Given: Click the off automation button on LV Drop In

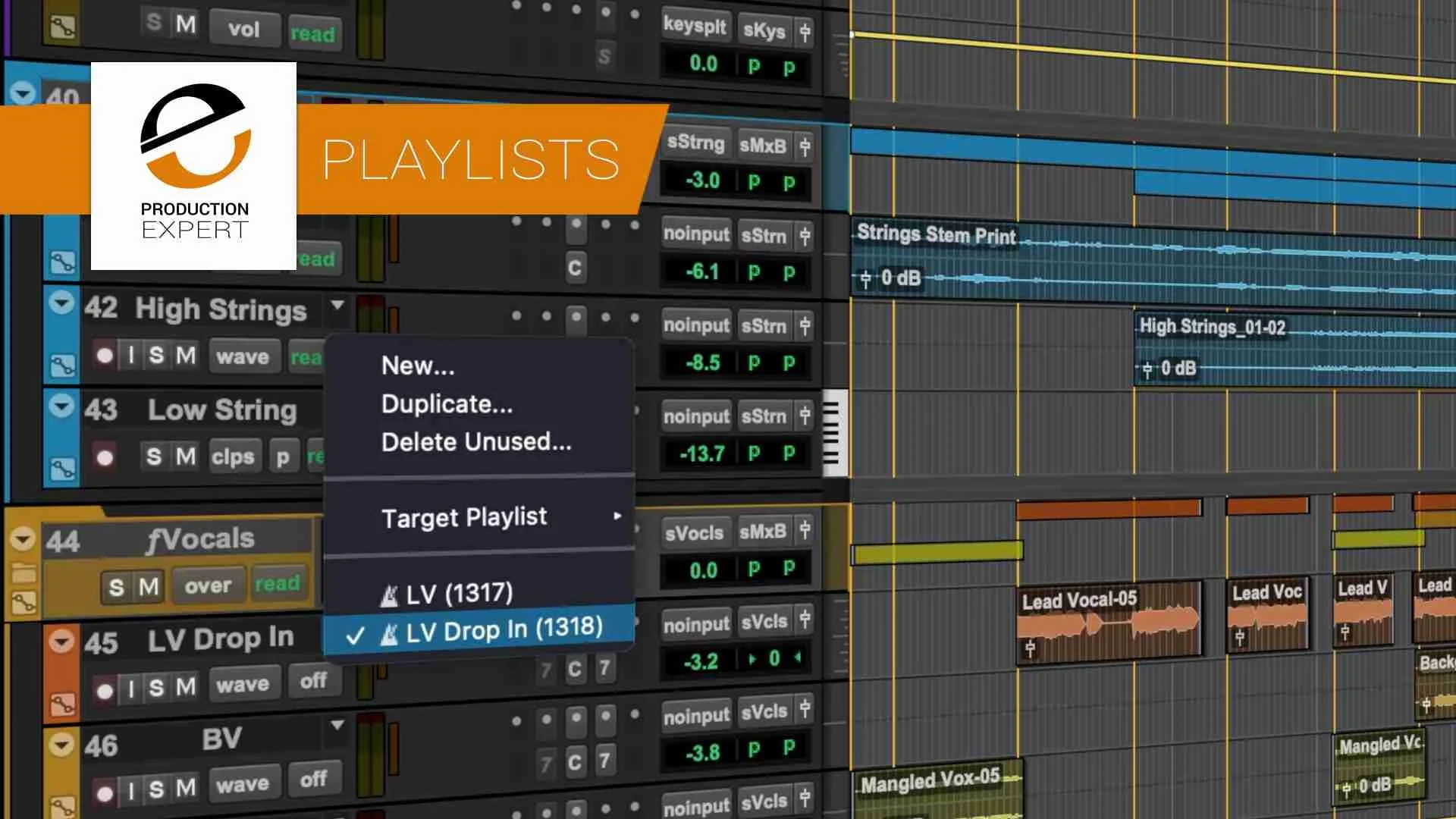Looking at the screenshot, I should [x=315, y=681].
